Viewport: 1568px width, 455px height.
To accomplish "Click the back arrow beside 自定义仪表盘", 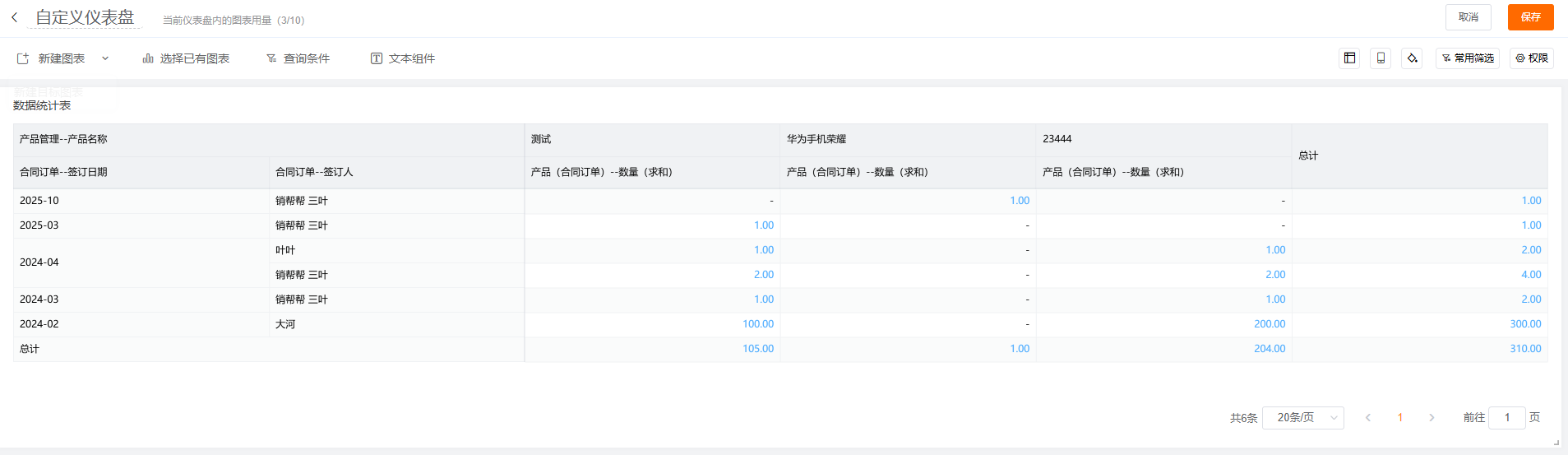I will [15, 17].
